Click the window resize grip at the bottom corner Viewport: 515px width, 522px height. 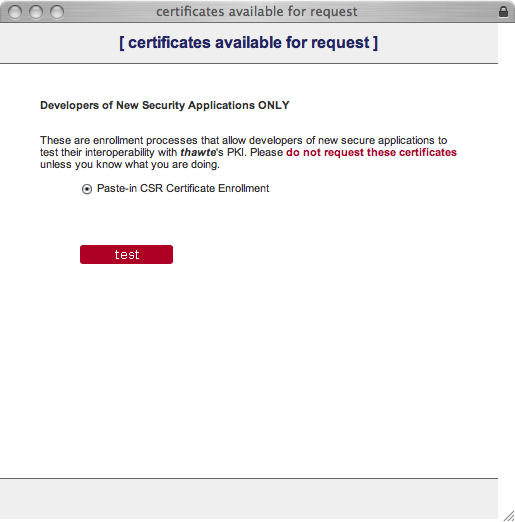tap(509, 516)
